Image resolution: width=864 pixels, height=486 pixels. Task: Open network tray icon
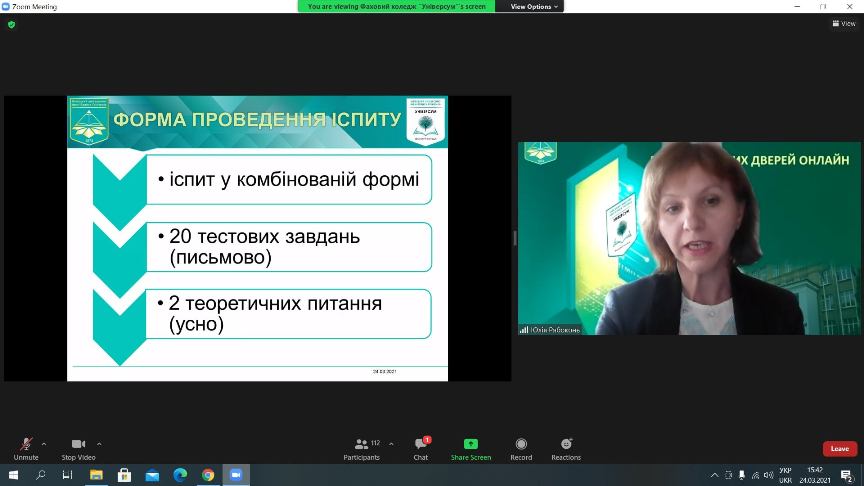pos(755,475)
